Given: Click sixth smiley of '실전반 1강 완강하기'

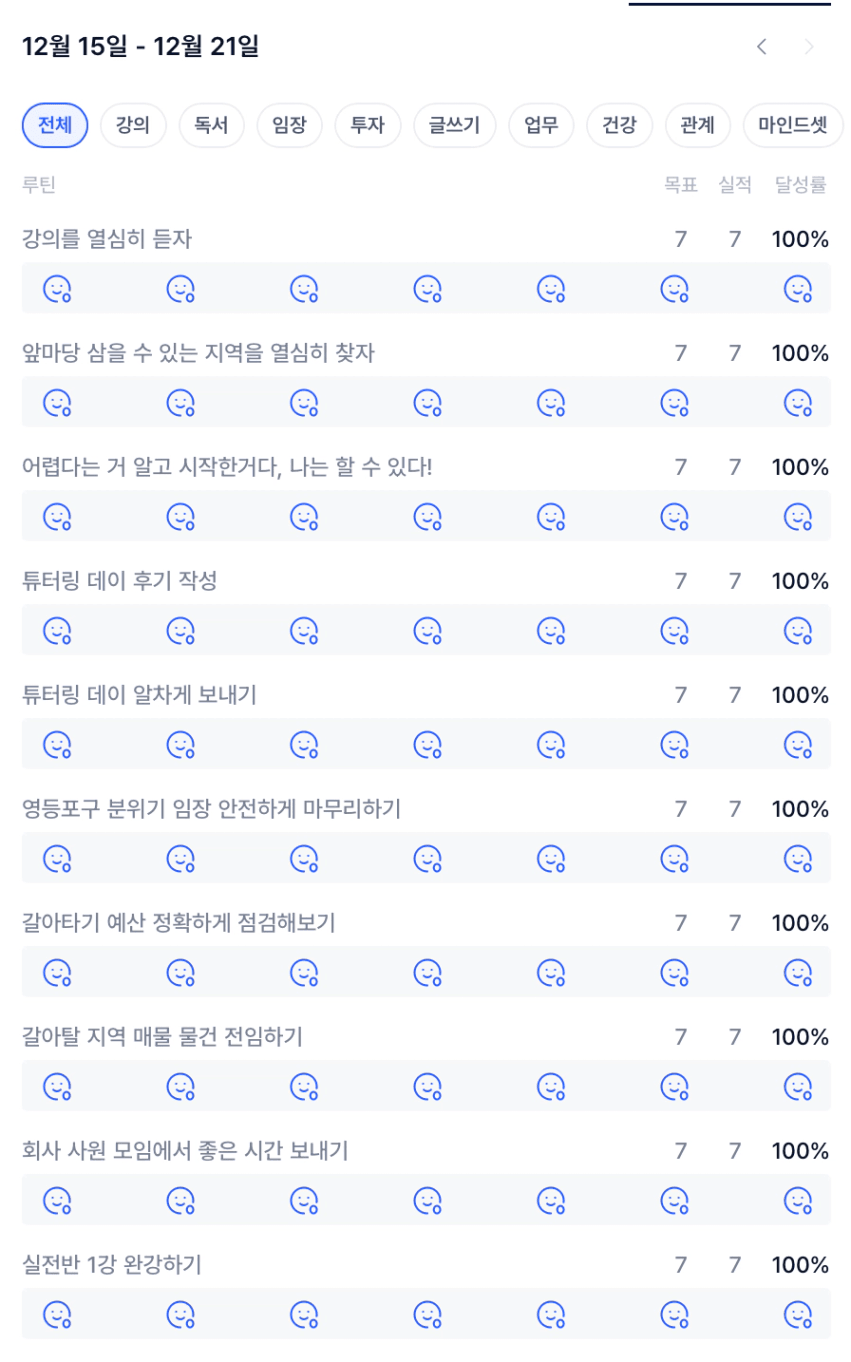Looking at the screenshot, I should (674, 1315).
